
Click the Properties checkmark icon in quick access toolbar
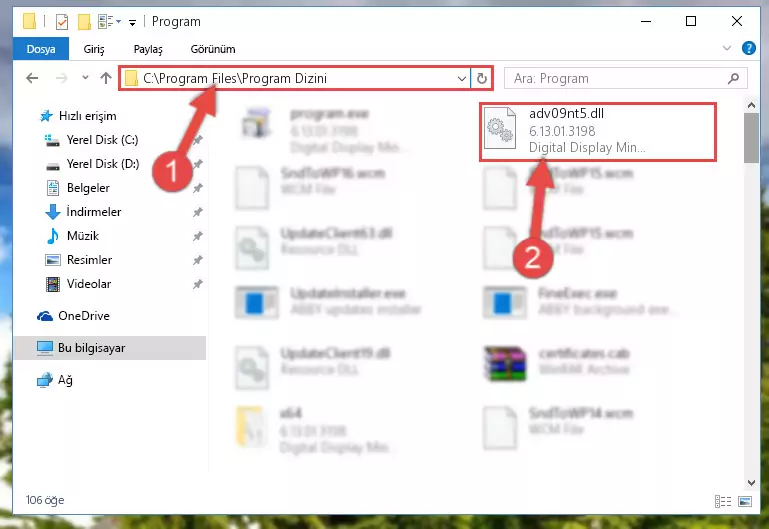pyautogui.click(x=62, y=22)
